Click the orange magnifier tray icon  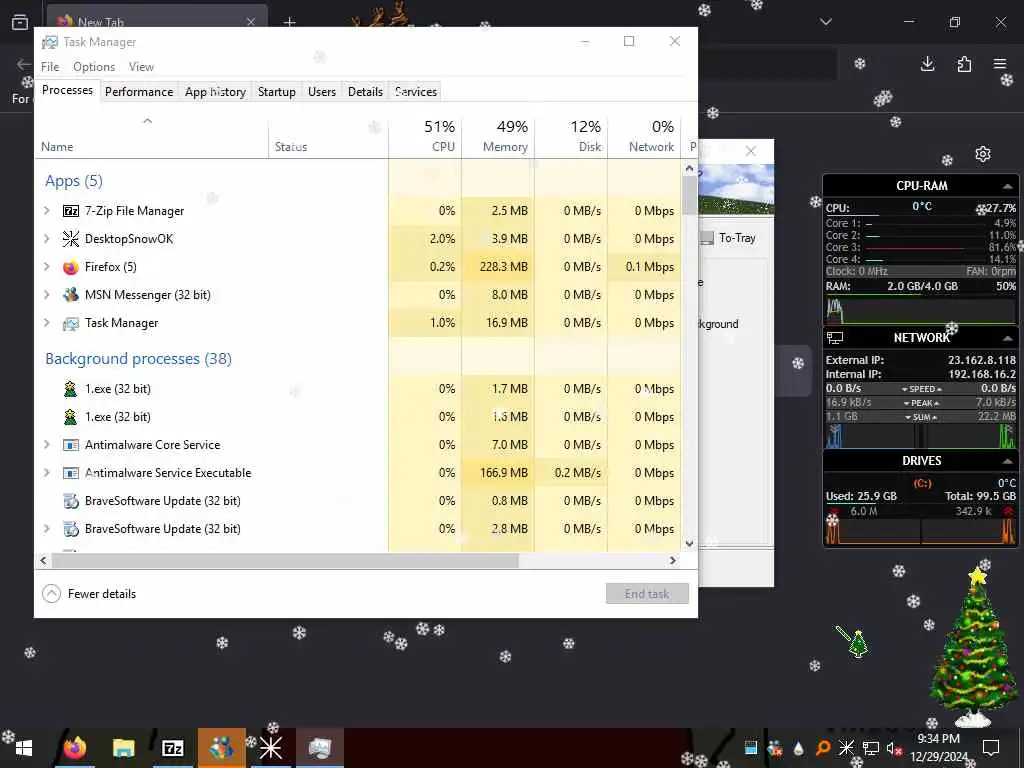click(x=823, y=748)
